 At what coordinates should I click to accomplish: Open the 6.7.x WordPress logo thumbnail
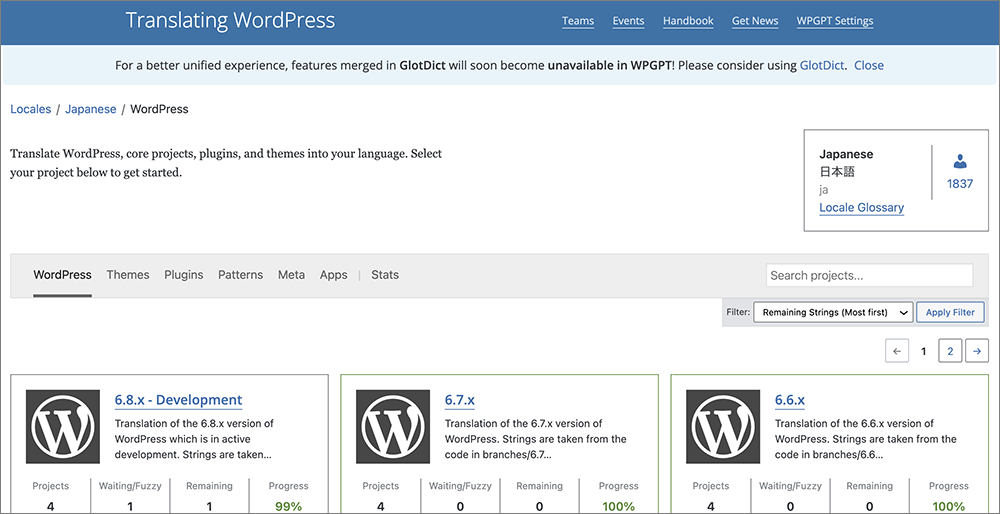pos(393,426)
